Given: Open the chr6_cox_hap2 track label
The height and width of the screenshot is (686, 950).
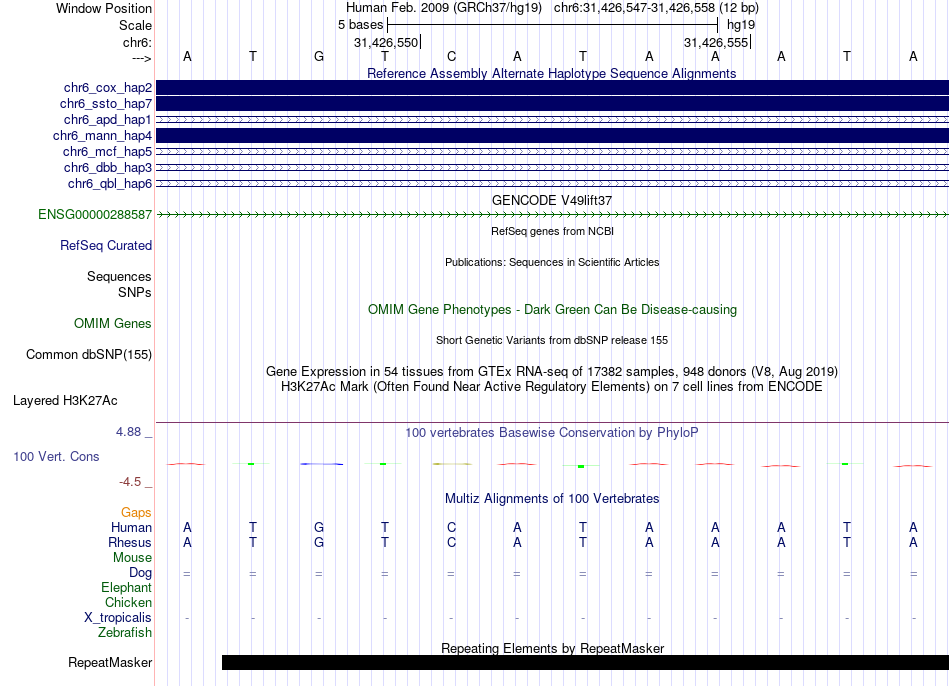Looking at the screenshot, I should [x=108, y=88].
